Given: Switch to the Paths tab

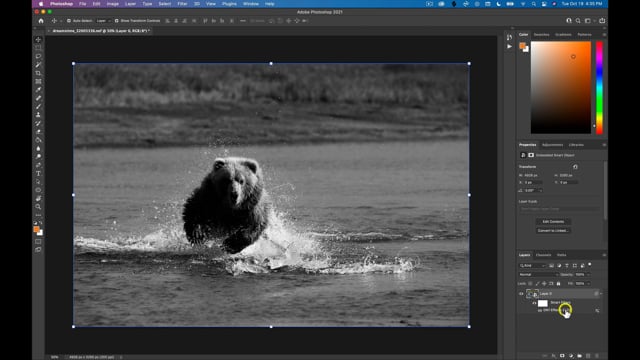Looking at the screenshot, I should (x=562, y=255).
